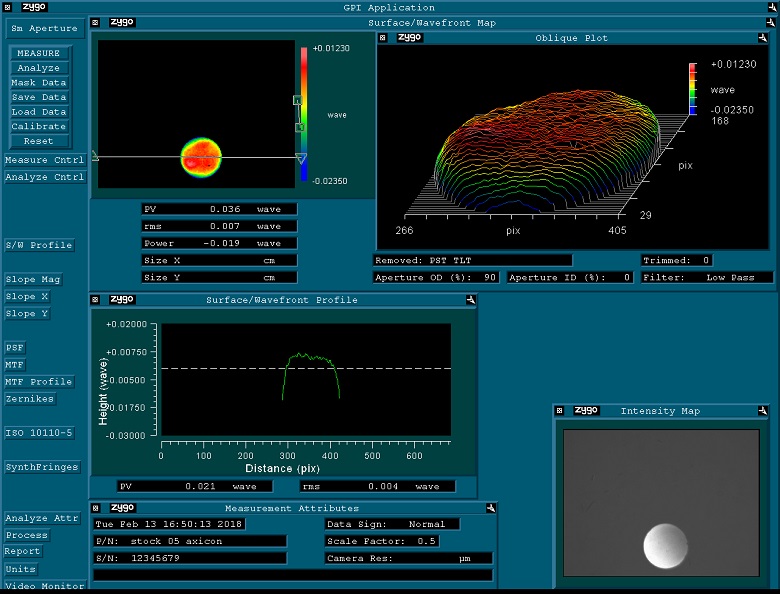
Task: Expand the Measure Cntrl window
Action: pyautogui.click(x=44, y=161)
